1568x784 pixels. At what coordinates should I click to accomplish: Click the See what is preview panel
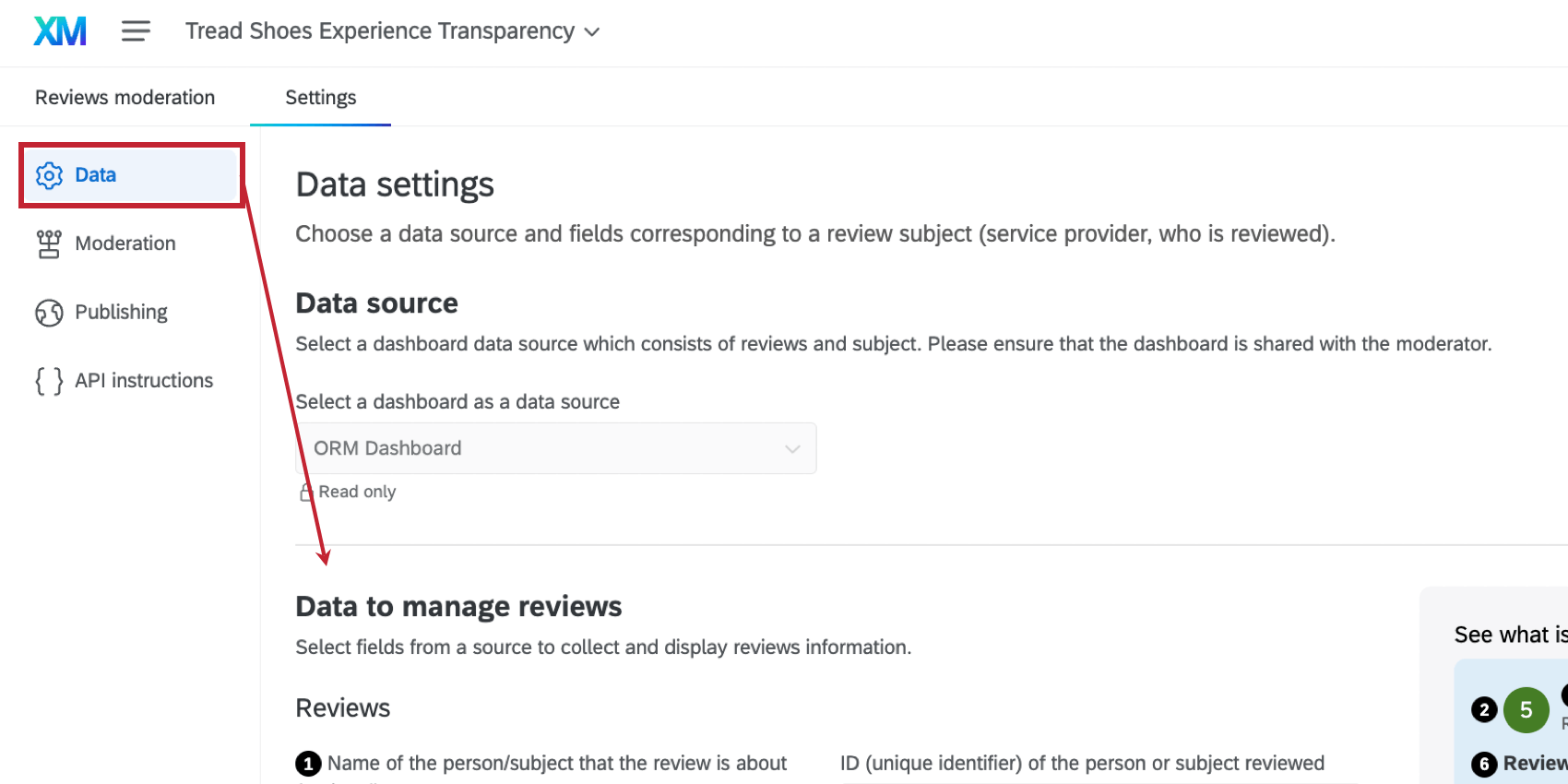click(1509, 636)
